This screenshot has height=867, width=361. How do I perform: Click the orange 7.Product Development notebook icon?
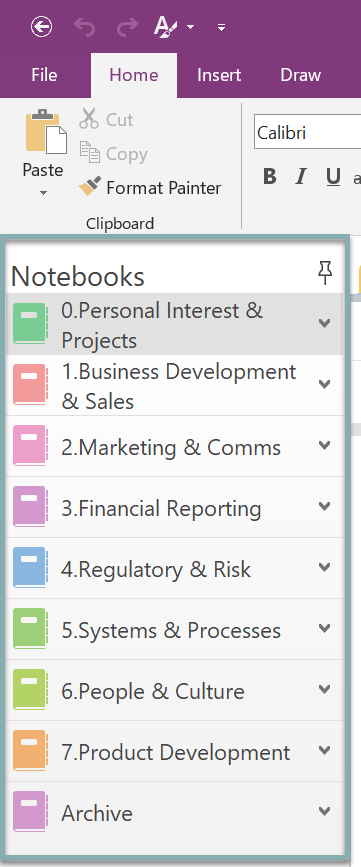coord(30,750)
